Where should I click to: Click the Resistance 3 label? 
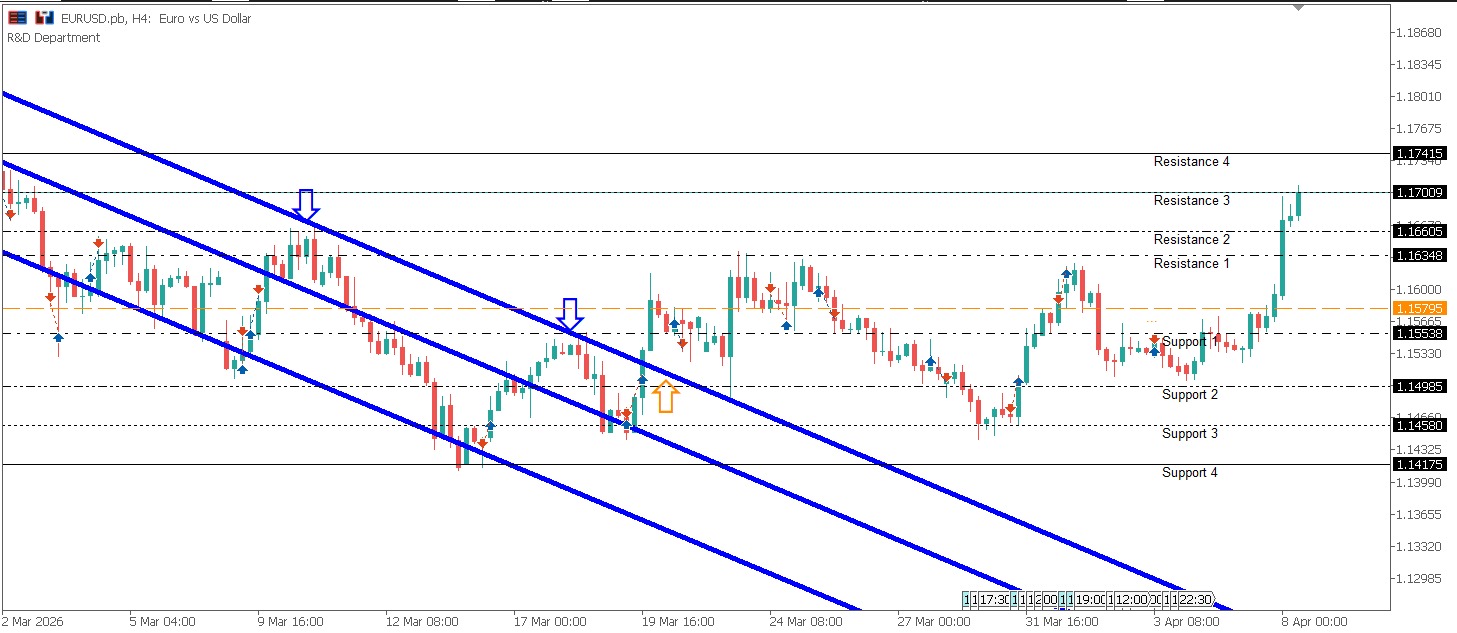pyautogui.click(x=1190, y=200)
